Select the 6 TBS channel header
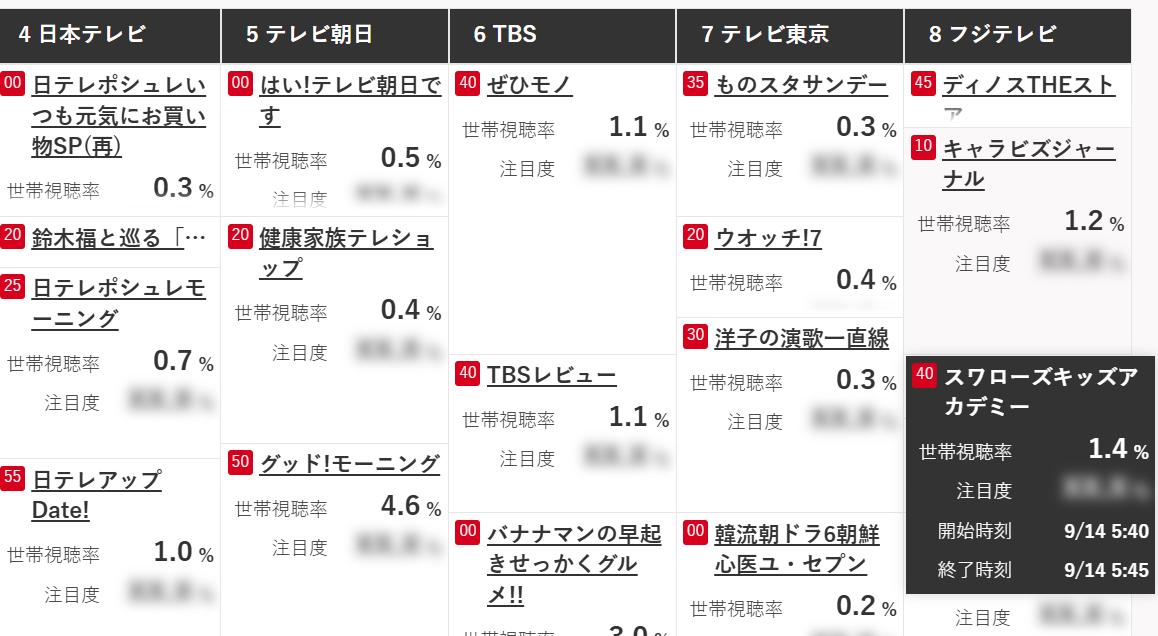The width and height of the screenshot is (1158, 636). click(562, 35)
